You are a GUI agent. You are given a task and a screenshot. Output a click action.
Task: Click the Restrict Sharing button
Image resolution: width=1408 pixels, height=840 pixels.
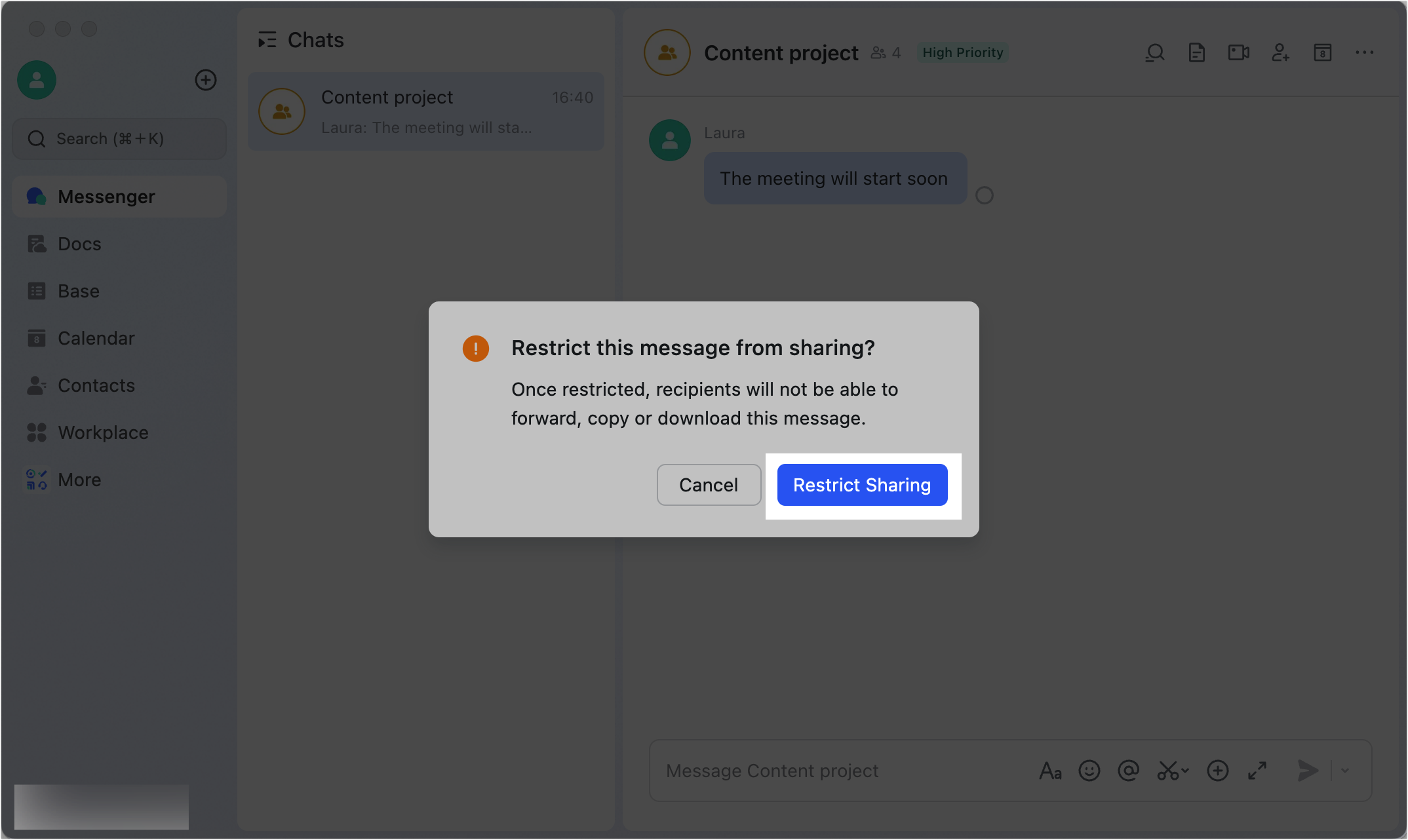(862, 485)
